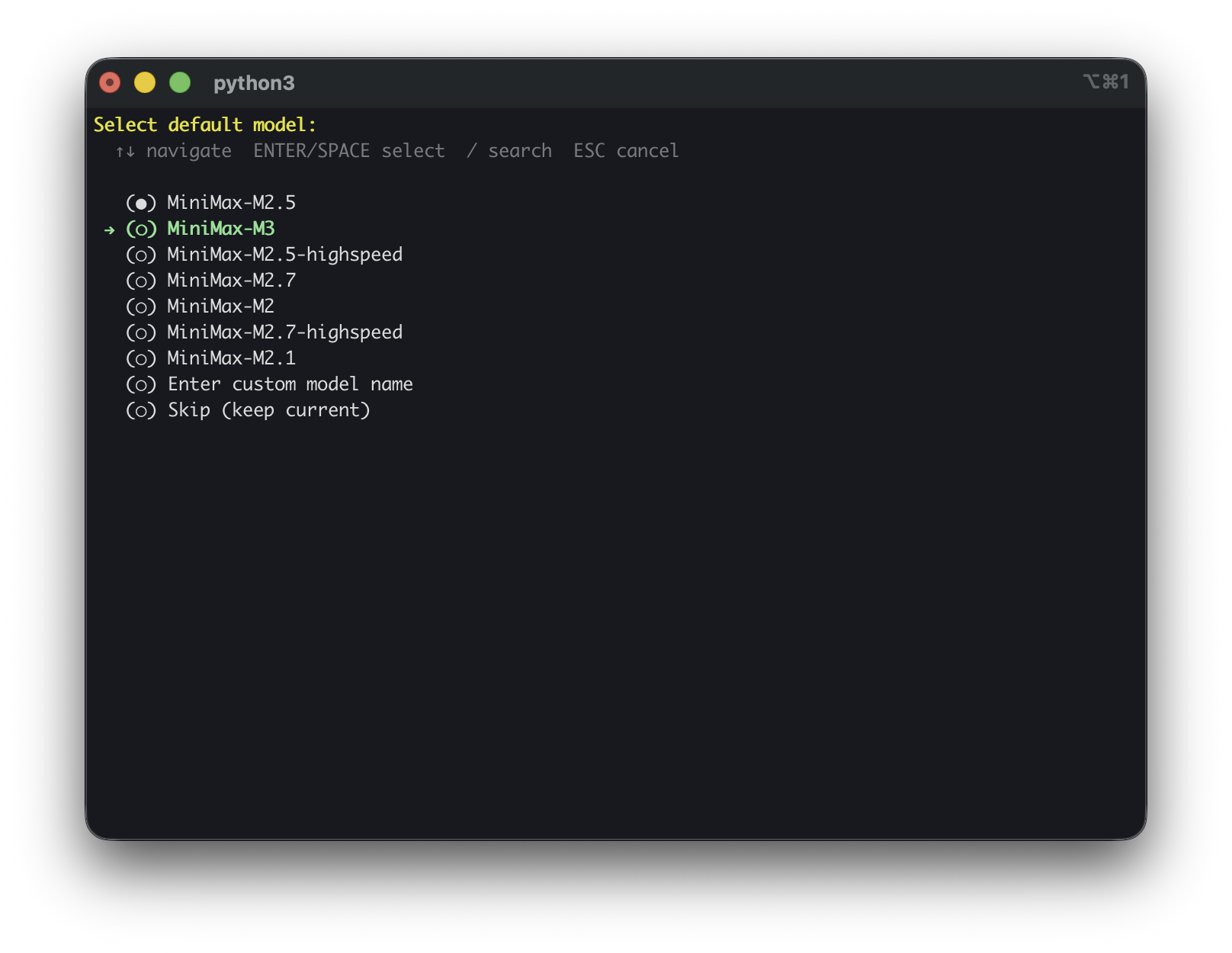Pick the MiniMax-M2.7 radio button

pyautogui.click(x=141, y=281)
